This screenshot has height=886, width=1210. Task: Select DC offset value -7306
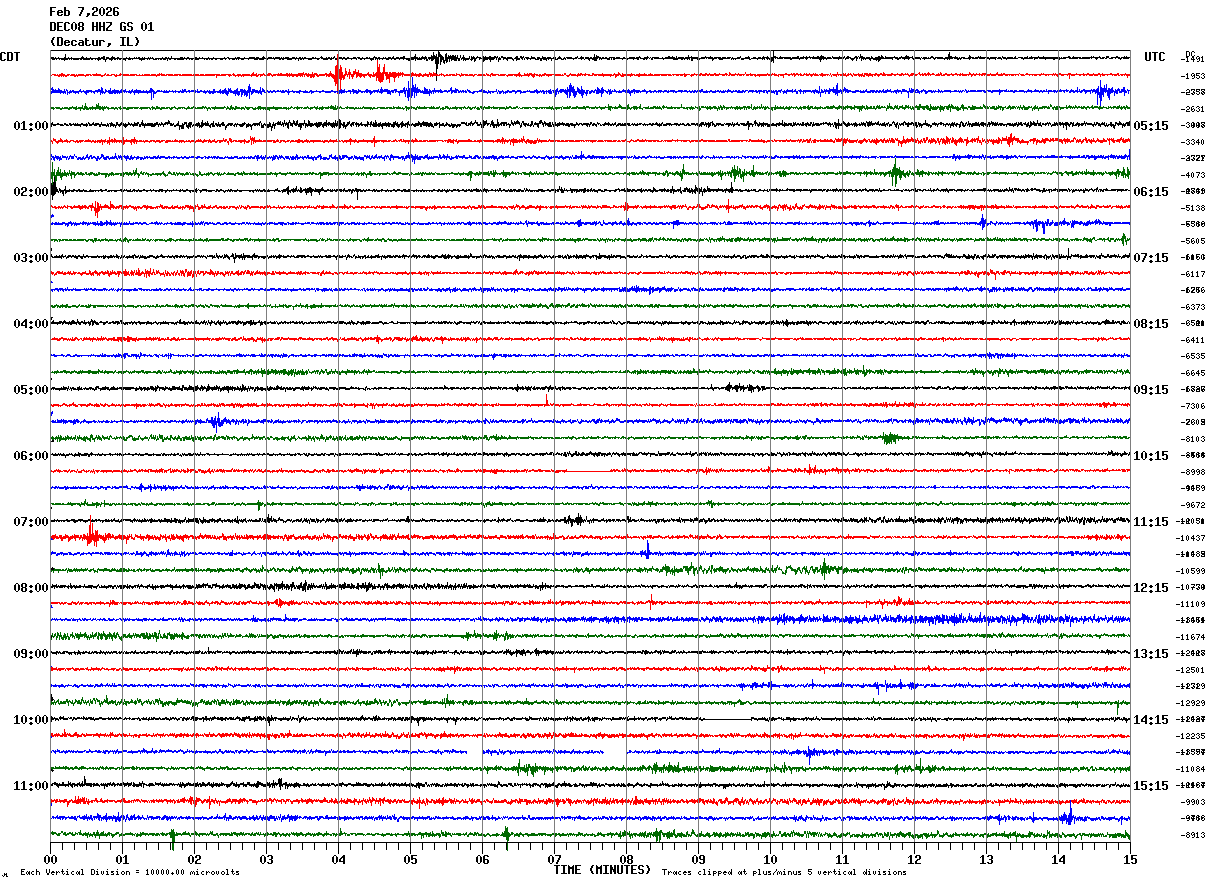[x=1193, y=406]
